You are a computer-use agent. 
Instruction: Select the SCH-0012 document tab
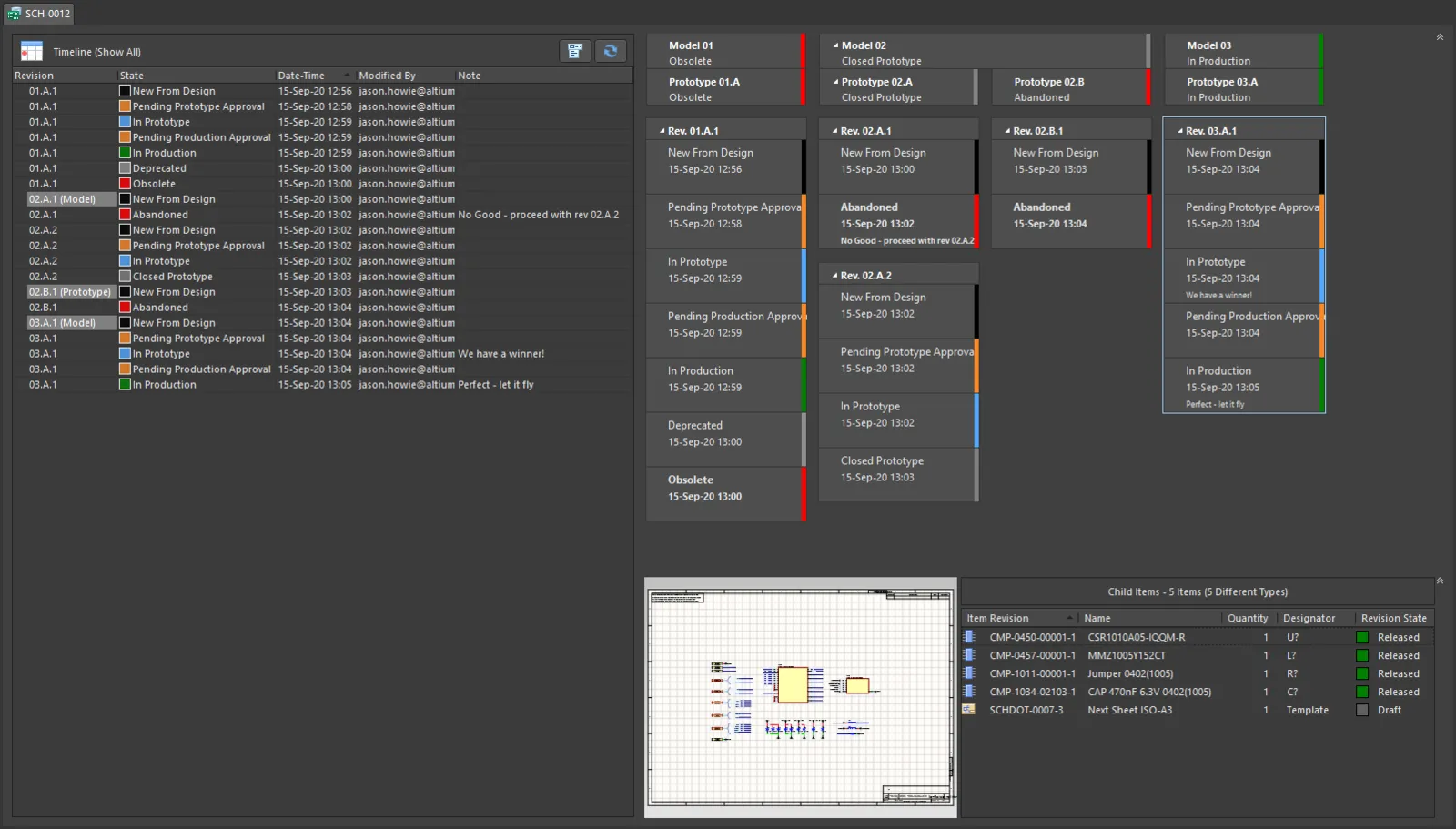[38, 13]
